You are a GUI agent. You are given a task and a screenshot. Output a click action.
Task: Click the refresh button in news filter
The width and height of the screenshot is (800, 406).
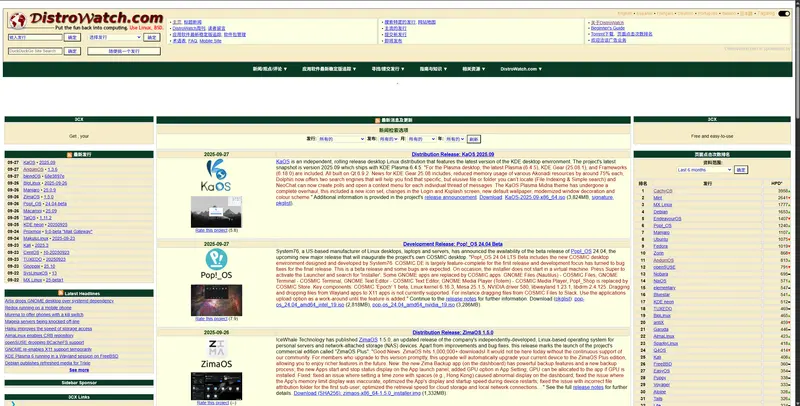pos(473,139)
